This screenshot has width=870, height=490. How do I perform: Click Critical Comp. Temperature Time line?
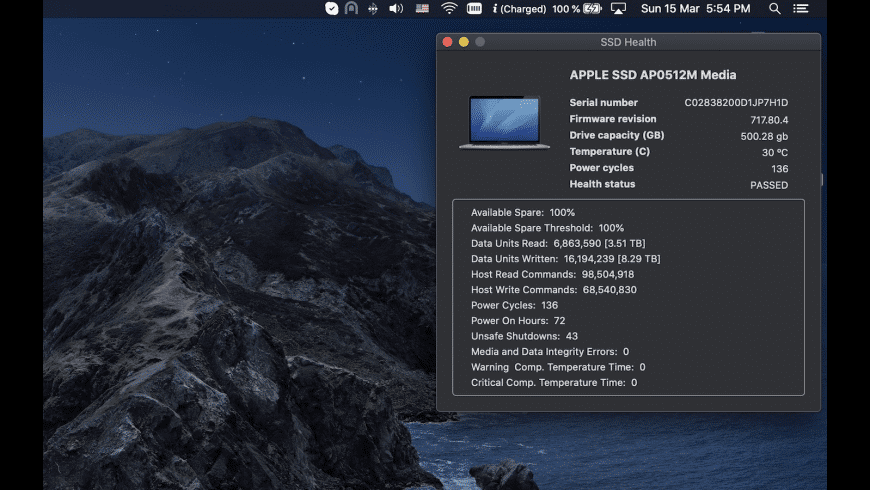(x=554, y=383)
